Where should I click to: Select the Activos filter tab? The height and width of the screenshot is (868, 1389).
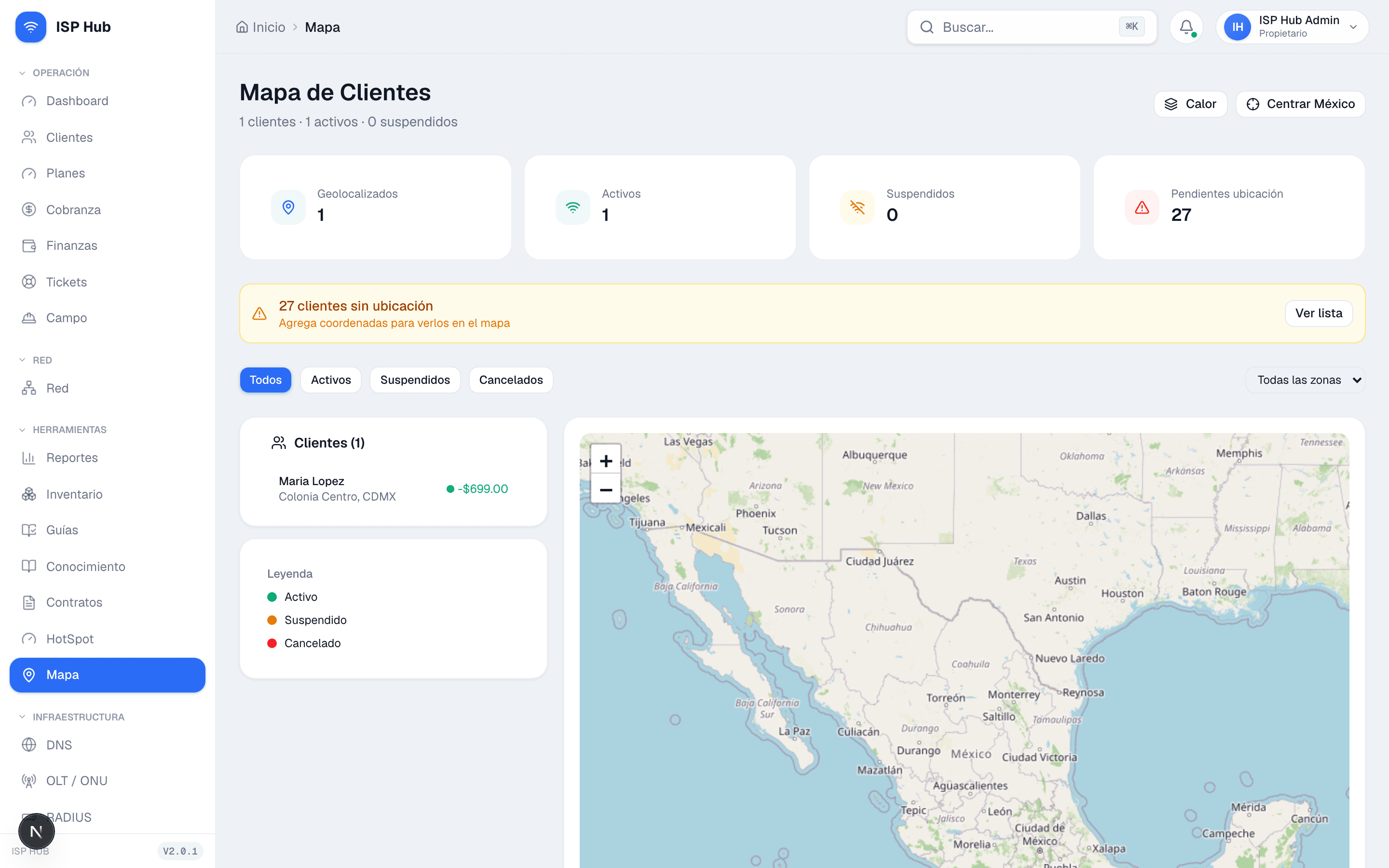(x=330, y=380)
